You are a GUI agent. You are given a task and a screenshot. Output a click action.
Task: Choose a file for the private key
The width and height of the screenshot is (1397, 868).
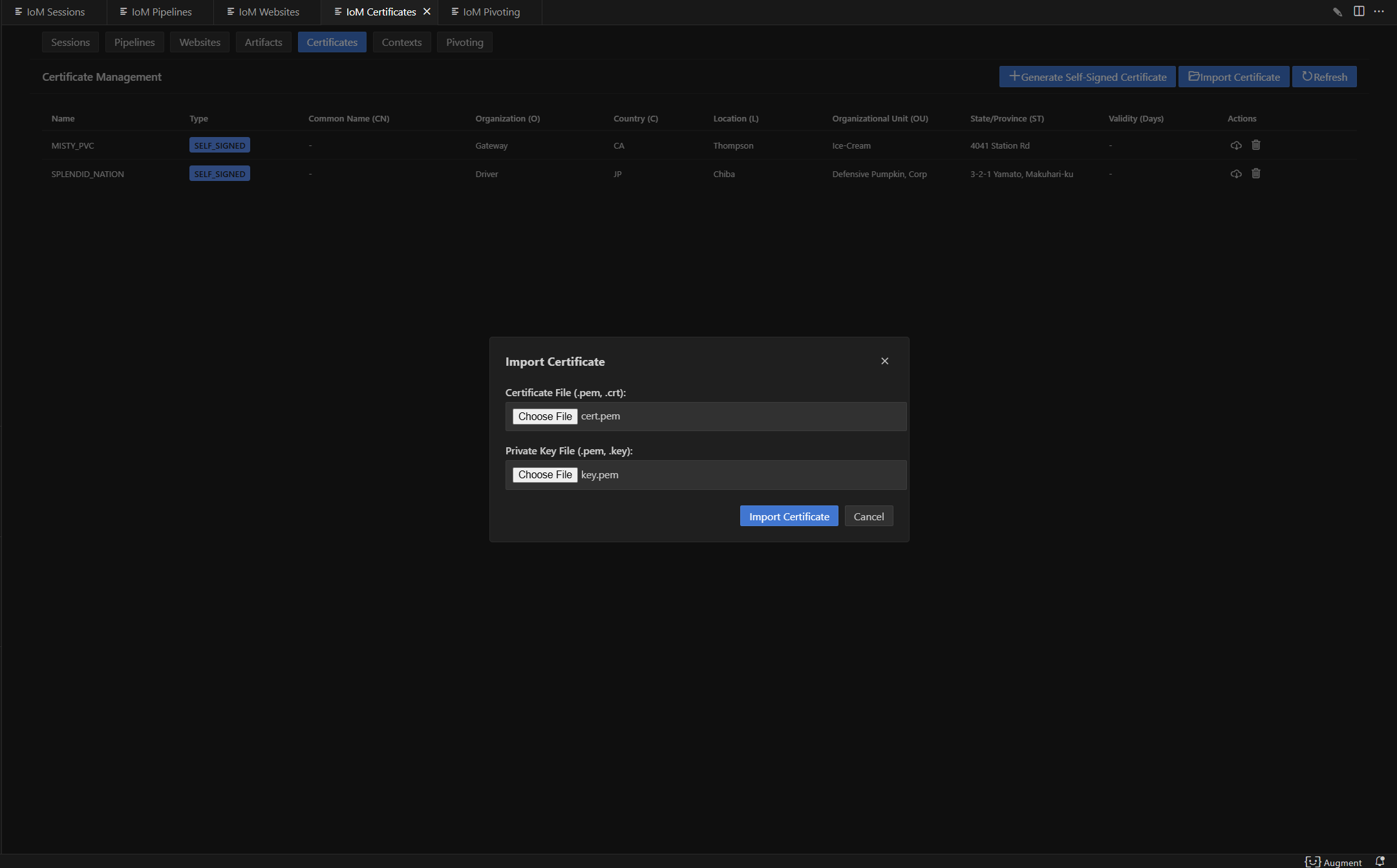(545, 474)
